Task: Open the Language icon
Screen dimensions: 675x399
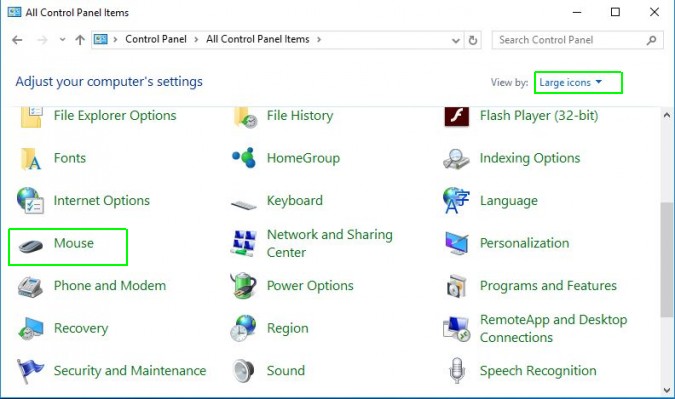Action: click(456, 201)
